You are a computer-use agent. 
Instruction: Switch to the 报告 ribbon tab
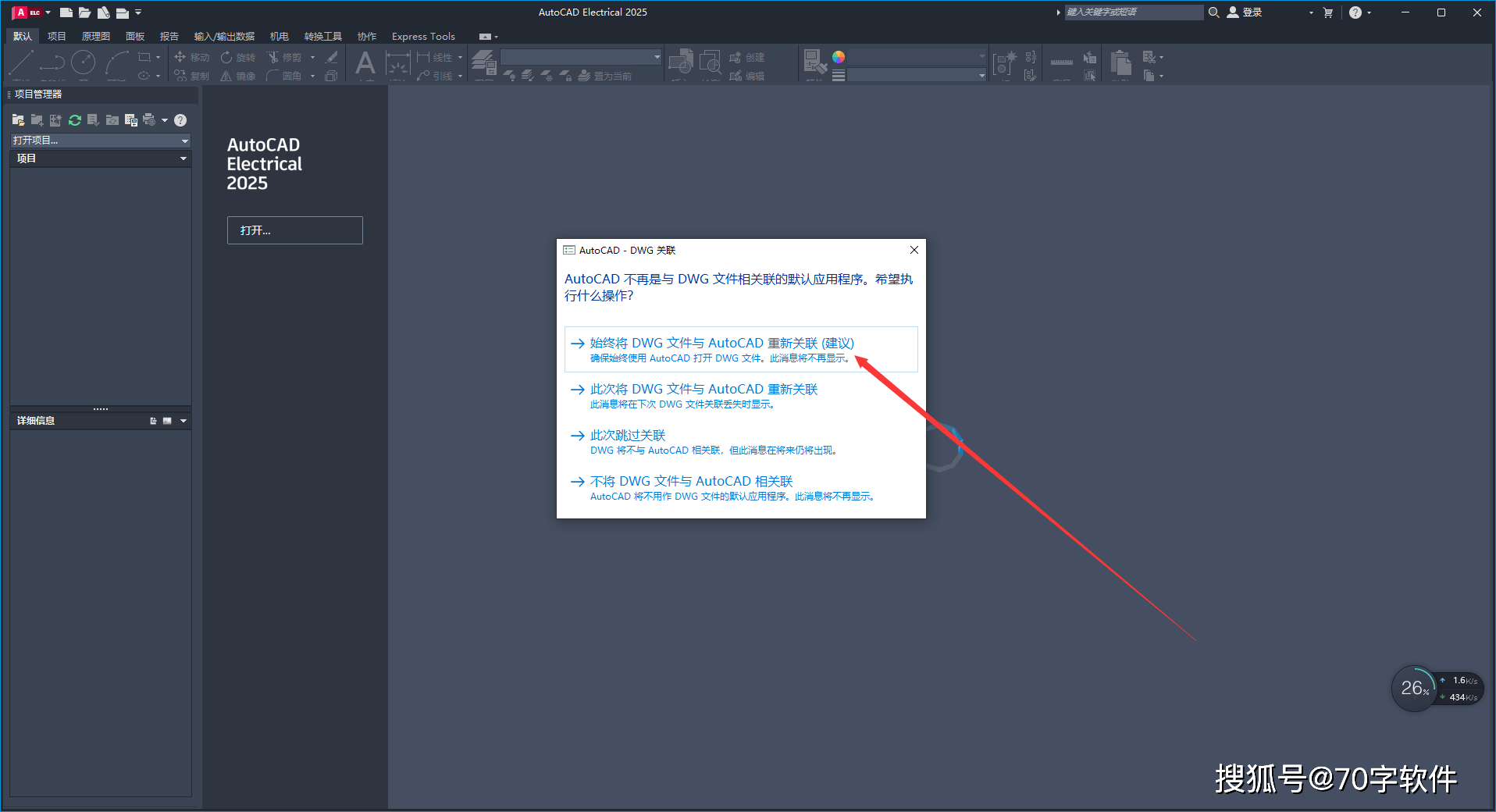click(169, 37)
